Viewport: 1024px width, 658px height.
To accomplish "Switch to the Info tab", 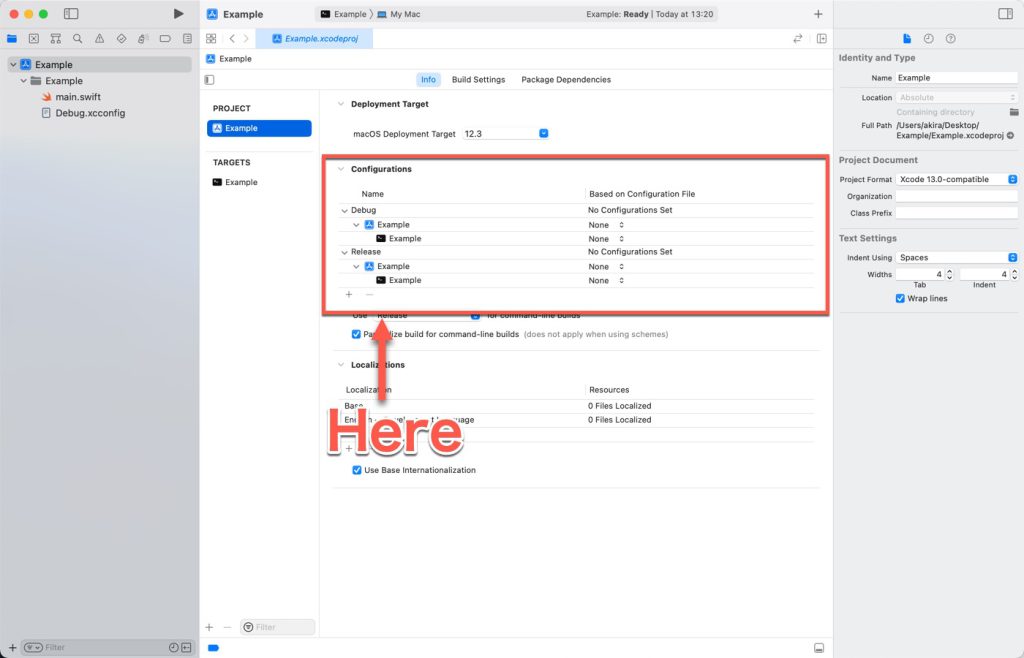I will (428, 80).
